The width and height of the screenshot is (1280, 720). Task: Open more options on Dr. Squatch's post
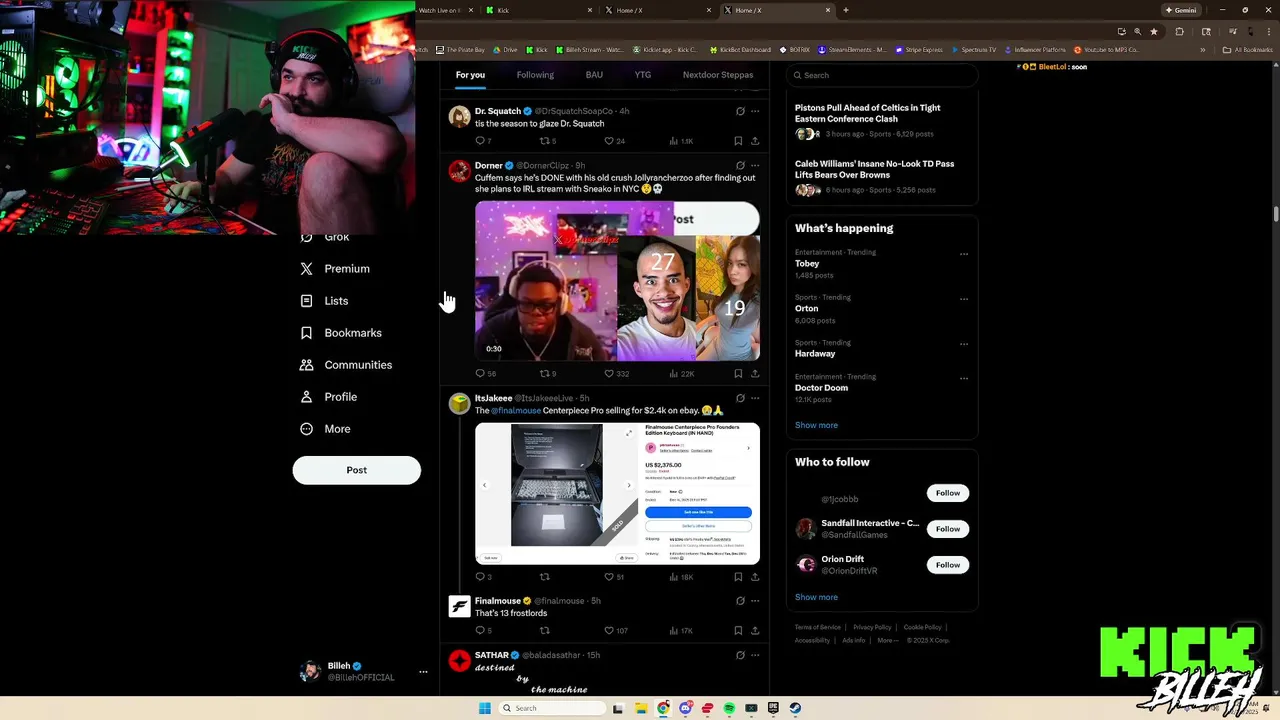pos(755,111)
